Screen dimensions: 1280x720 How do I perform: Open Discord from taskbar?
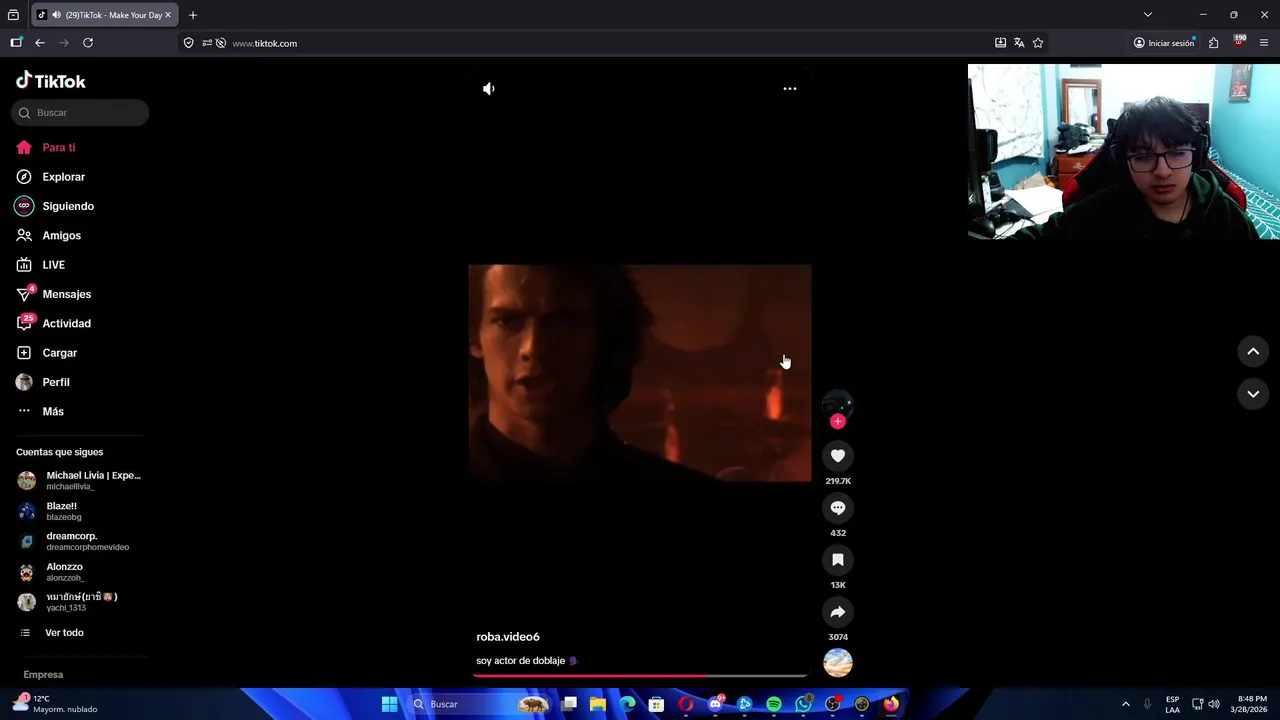pos(715,704)
